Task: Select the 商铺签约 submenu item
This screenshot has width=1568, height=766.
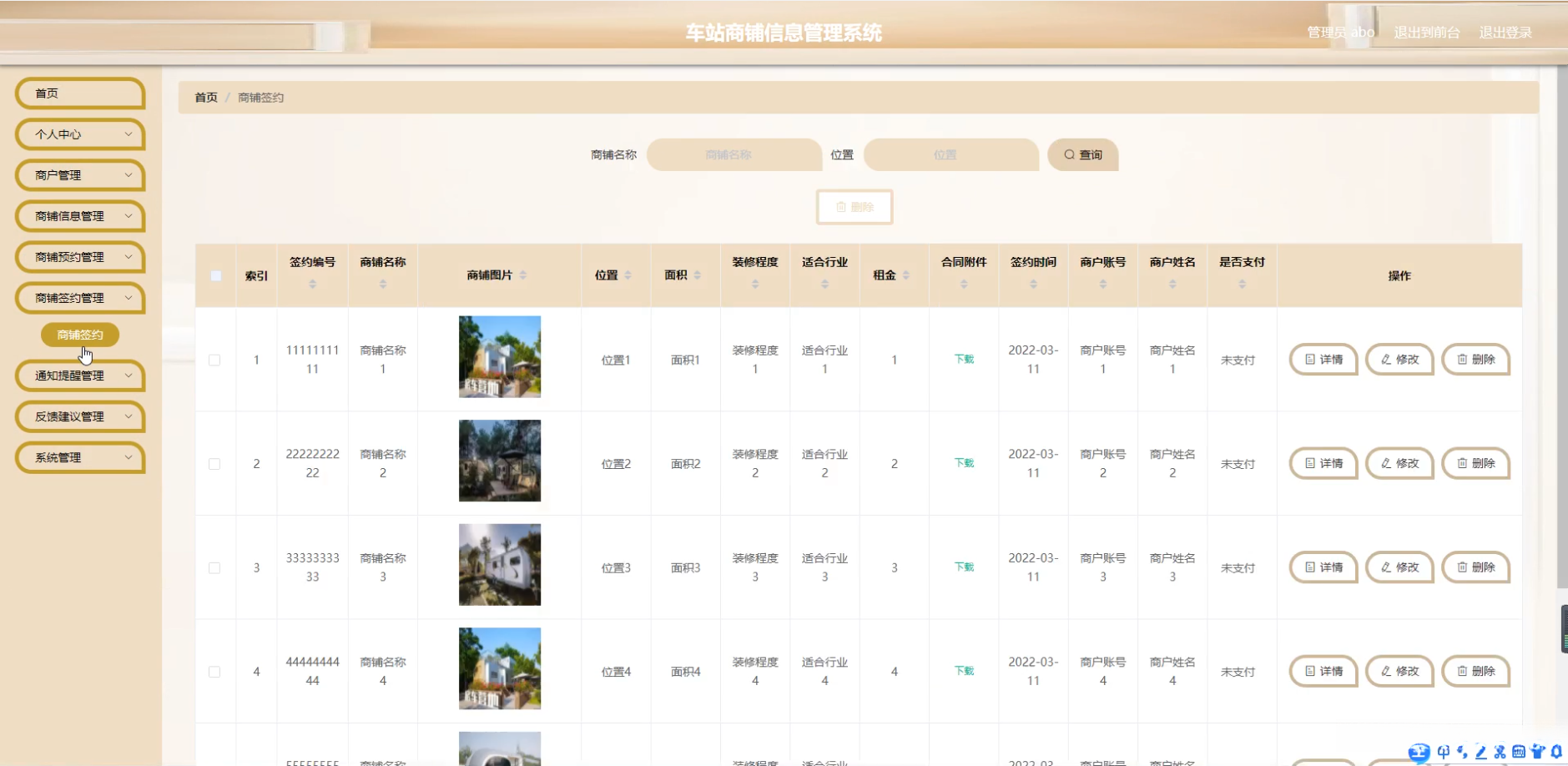Action: point(80,335)
